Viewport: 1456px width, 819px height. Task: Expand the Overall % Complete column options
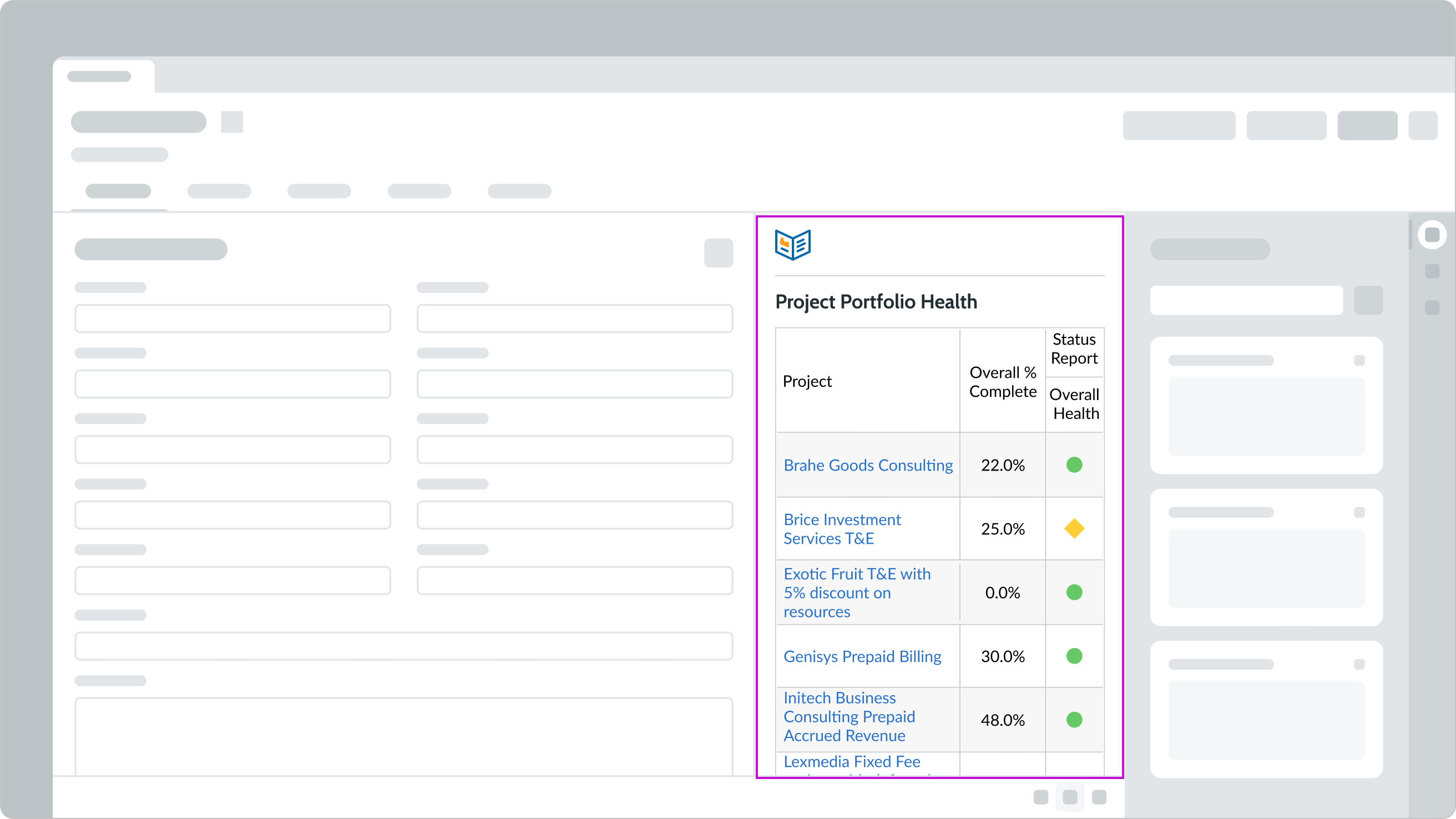1003,382
